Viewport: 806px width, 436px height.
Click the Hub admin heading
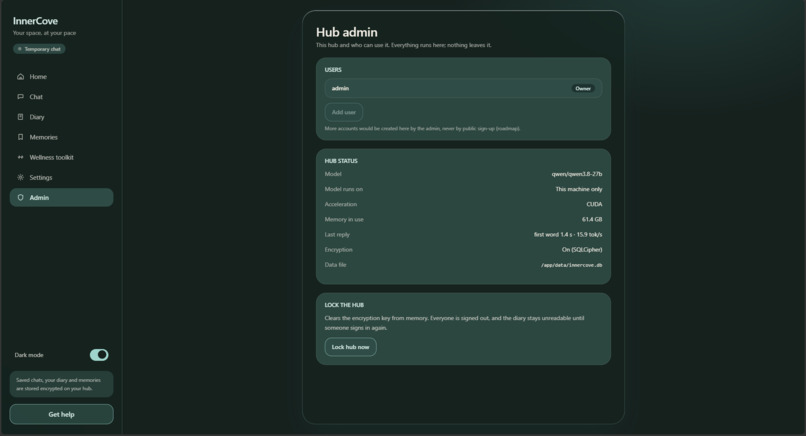pyautogui.click(x=346, y=32)
